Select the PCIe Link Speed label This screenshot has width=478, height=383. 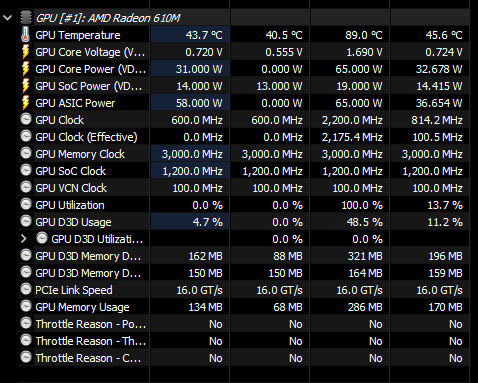[74, 290]
